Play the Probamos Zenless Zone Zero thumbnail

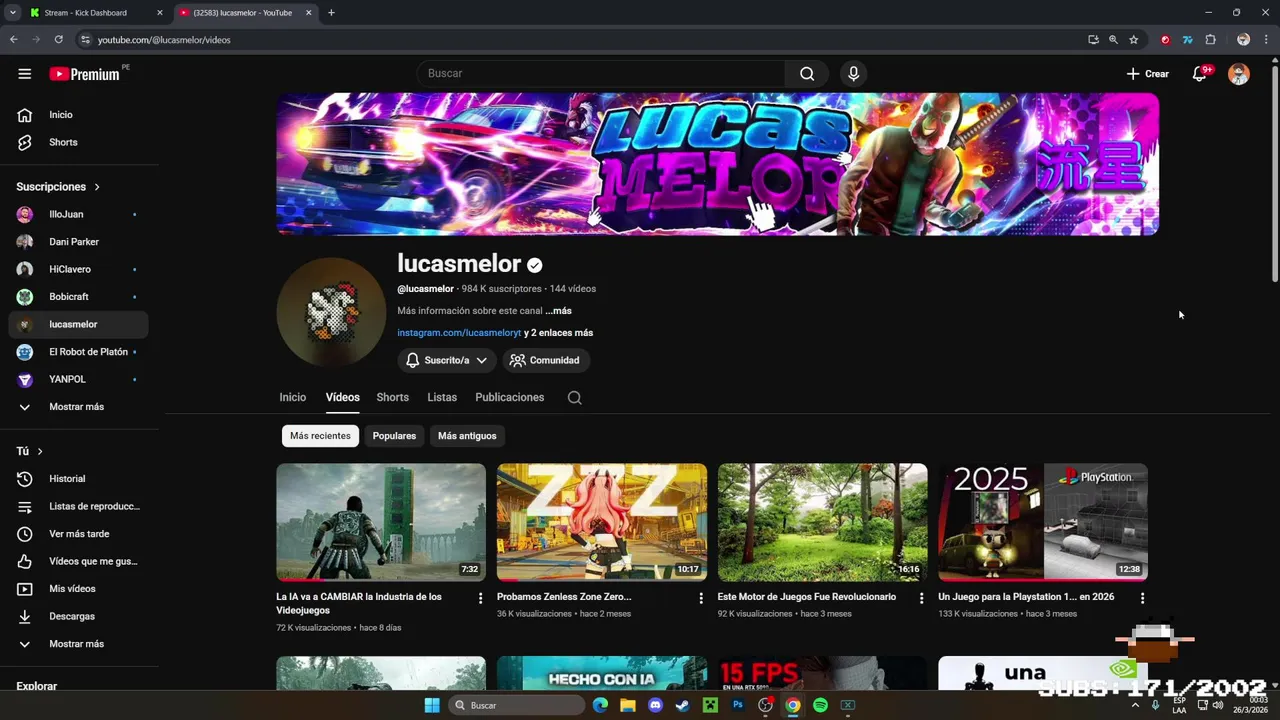[602, 522]
